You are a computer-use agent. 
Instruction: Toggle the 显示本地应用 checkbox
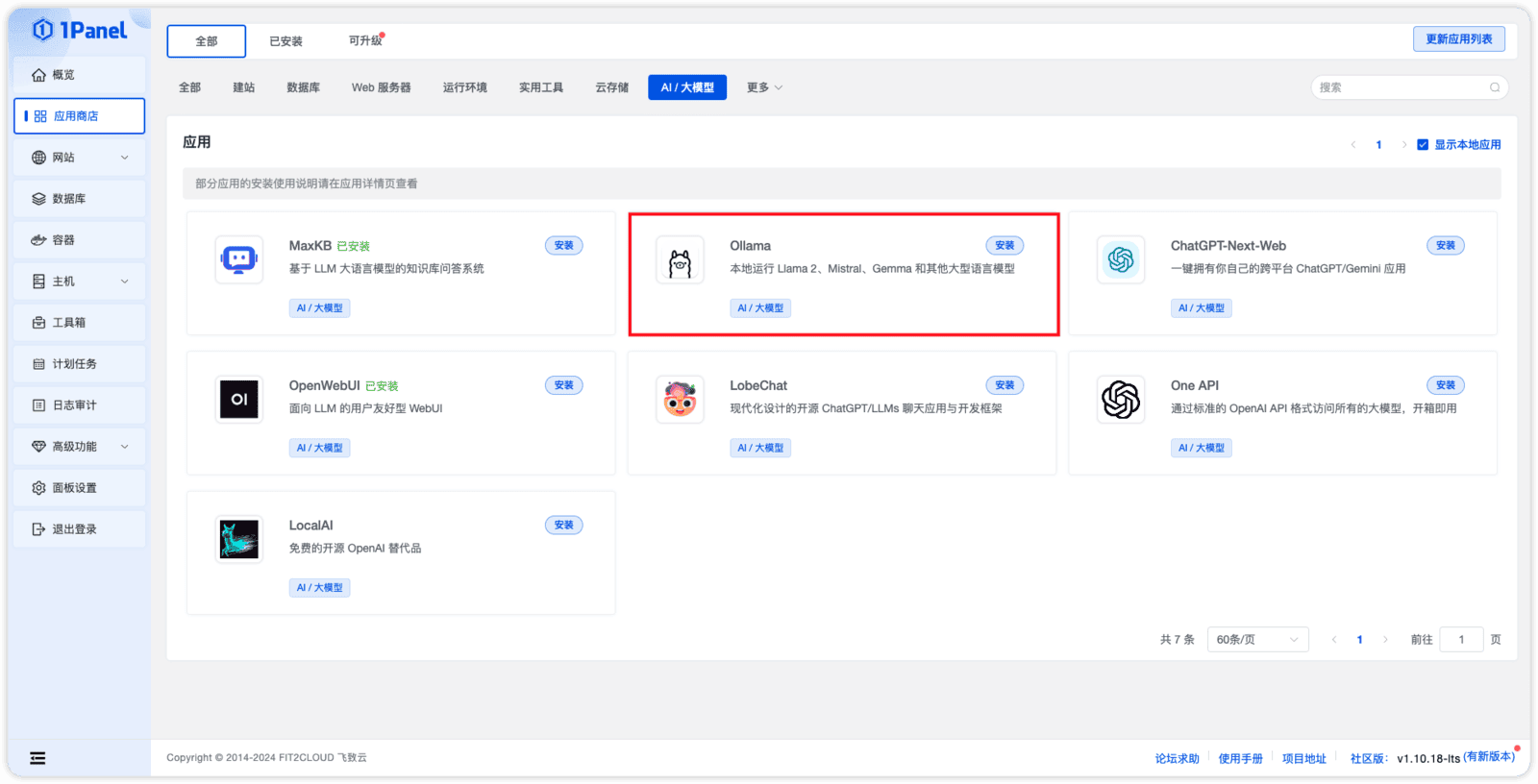1423,145
